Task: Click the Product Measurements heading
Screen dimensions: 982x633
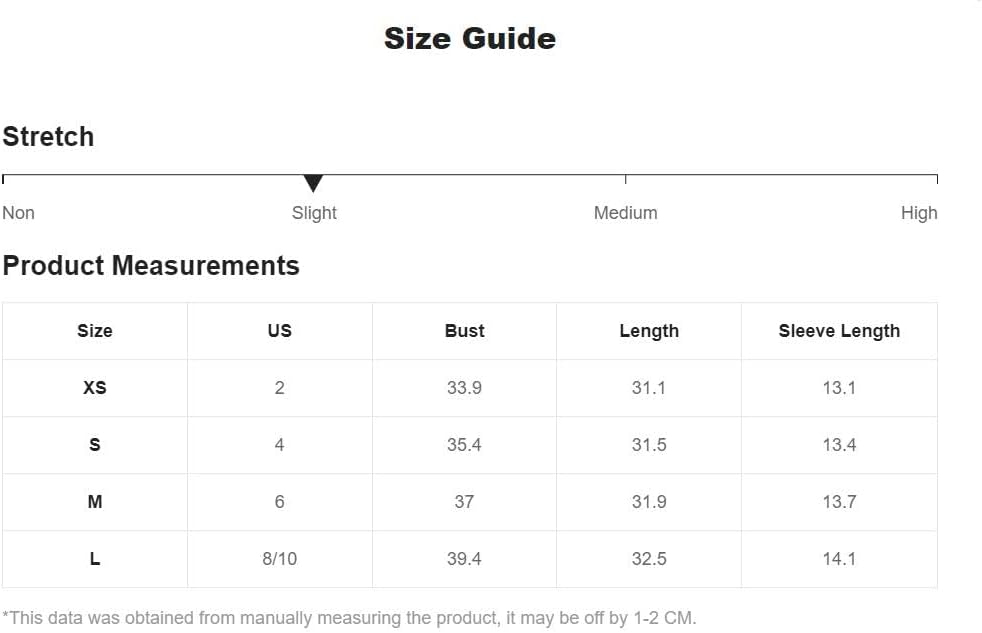Action: [x=151, y=266]
